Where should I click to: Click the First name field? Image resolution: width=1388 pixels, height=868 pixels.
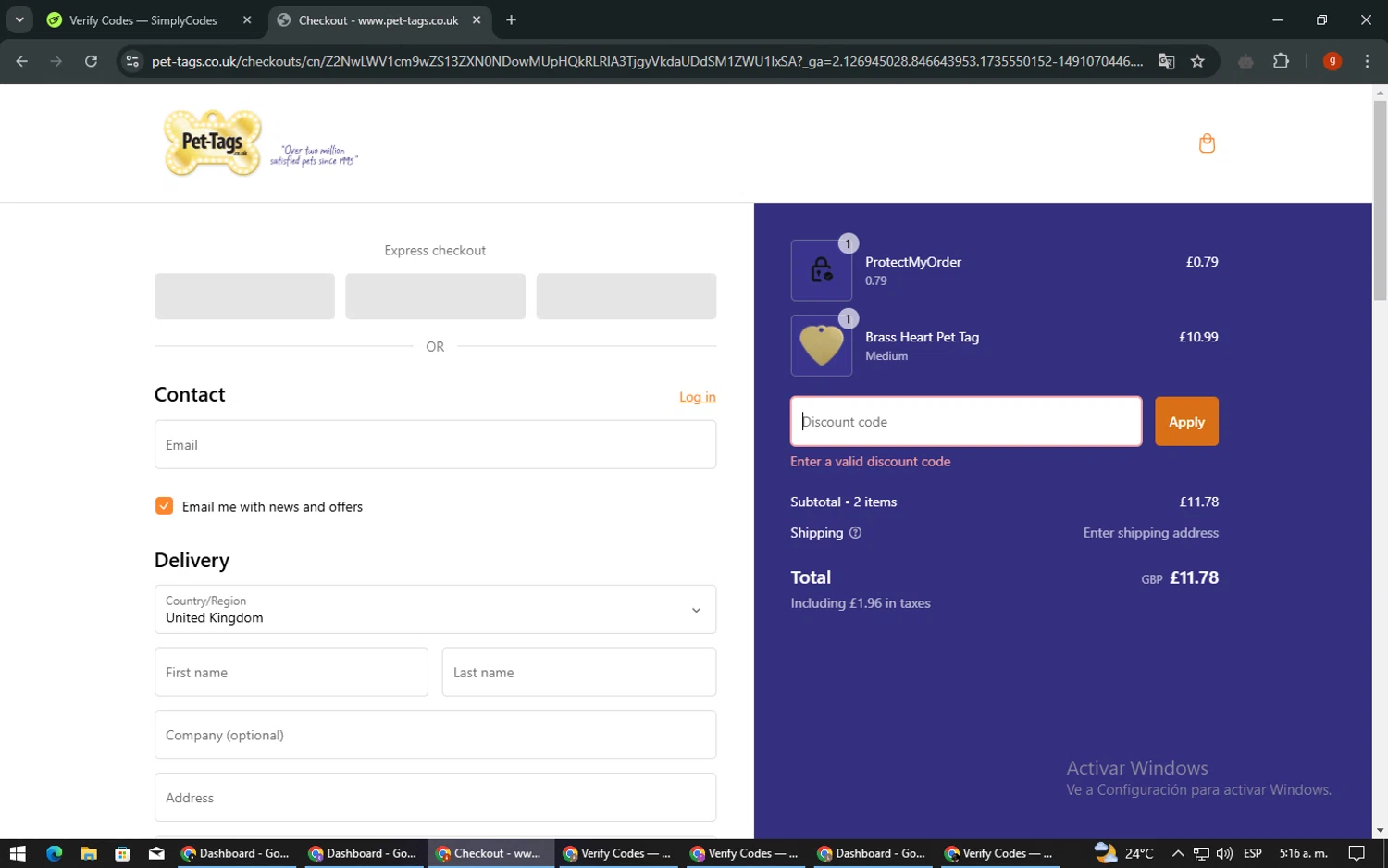[x=291, y=672]
